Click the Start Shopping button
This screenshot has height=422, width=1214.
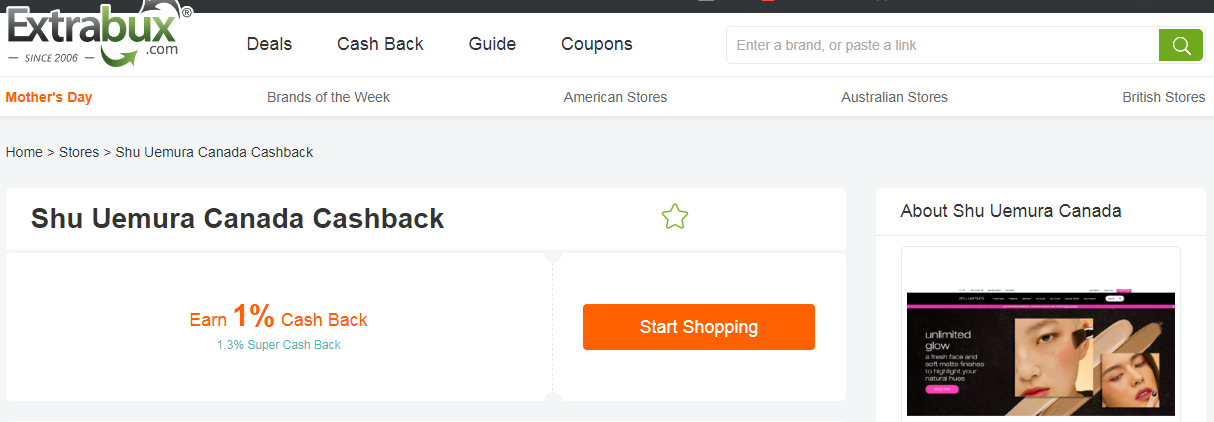click(698, 327)
